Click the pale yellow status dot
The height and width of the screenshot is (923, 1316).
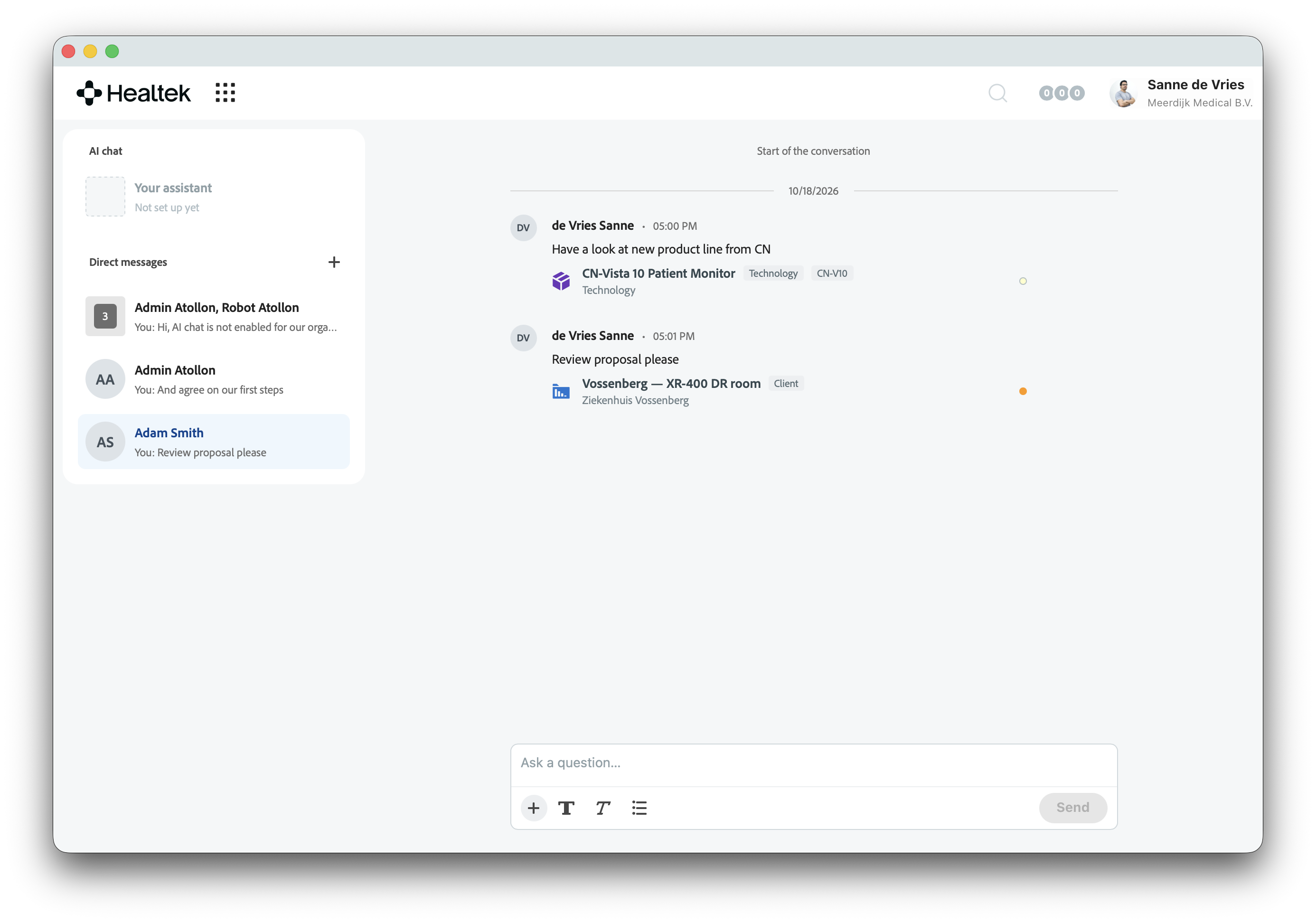(1023, 281)
